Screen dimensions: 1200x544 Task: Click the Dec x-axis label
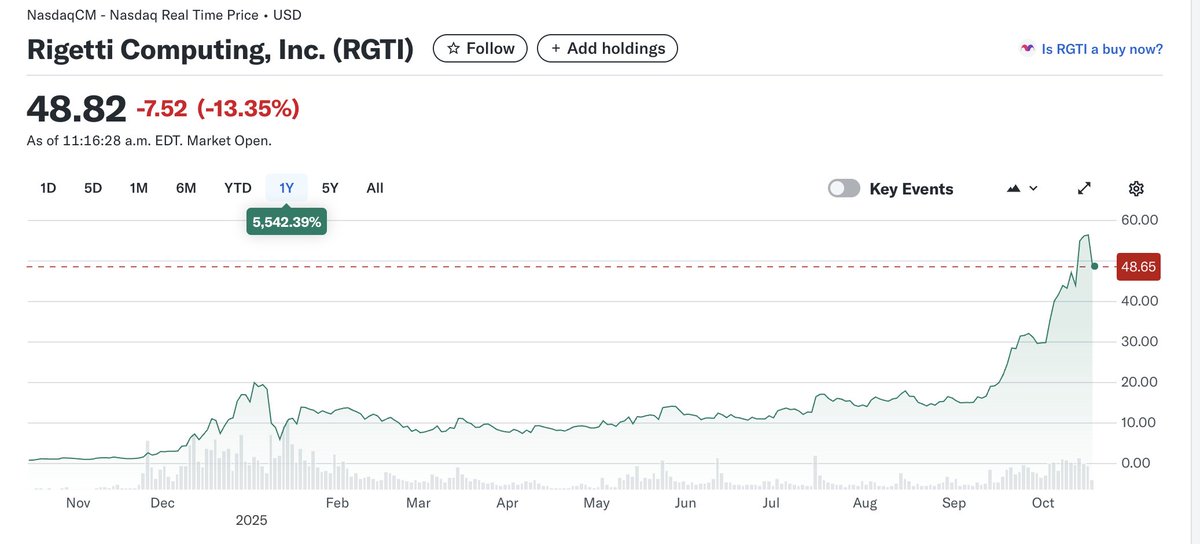coord(162,503)
